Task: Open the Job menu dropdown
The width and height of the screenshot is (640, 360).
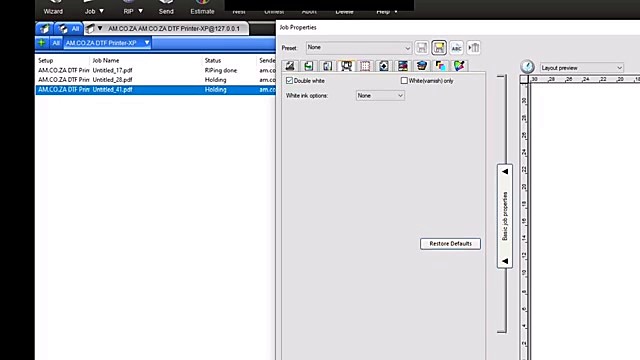Action: pos(94,8)
